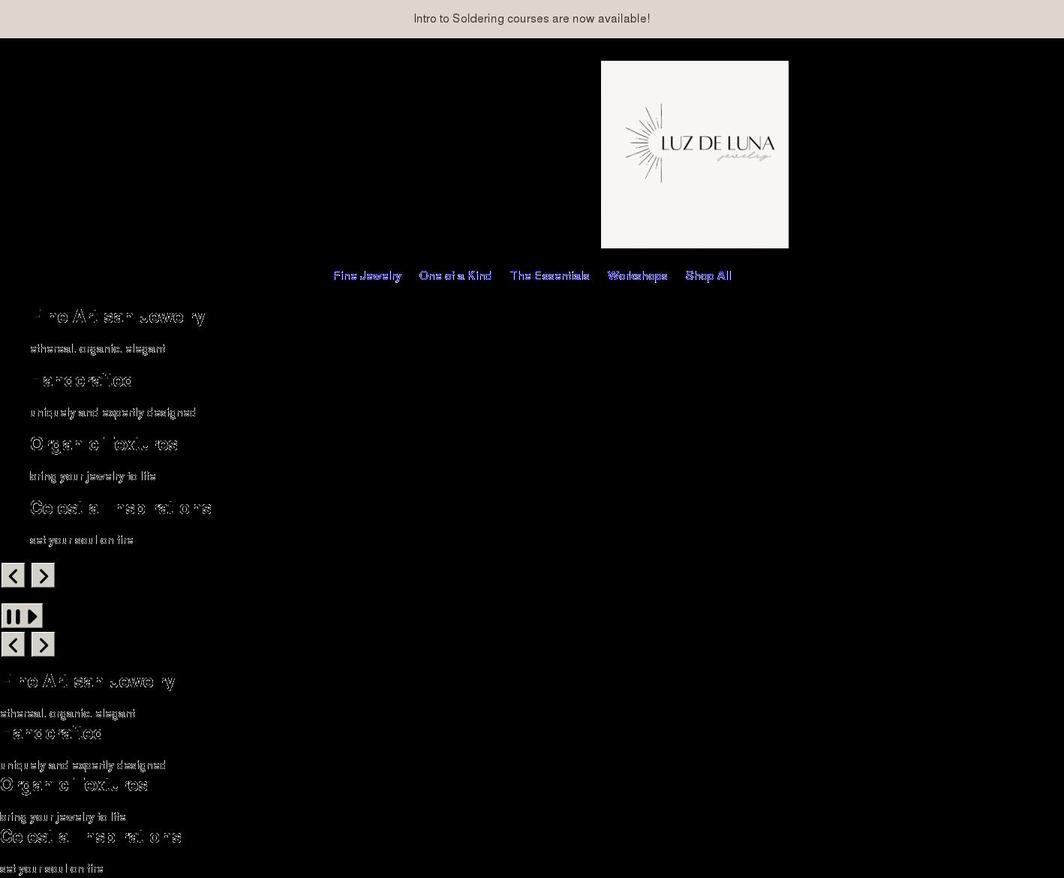Select Shop All in the navigation
Screen dimensions: 1064x878
(x=708, y=276)
